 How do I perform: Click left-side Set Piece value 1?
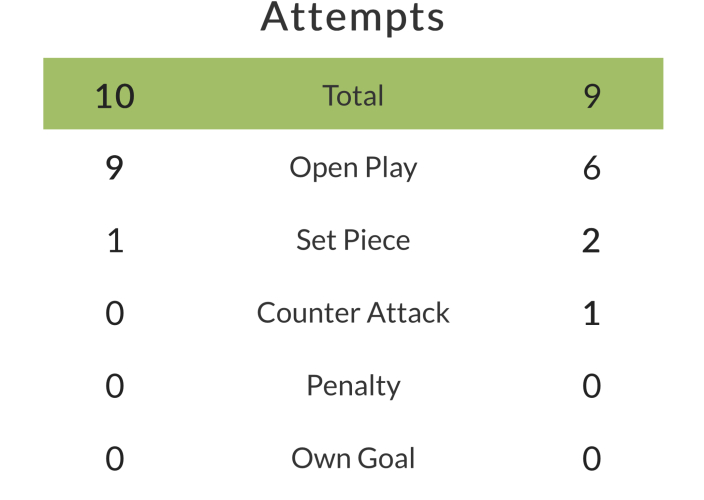115,241
